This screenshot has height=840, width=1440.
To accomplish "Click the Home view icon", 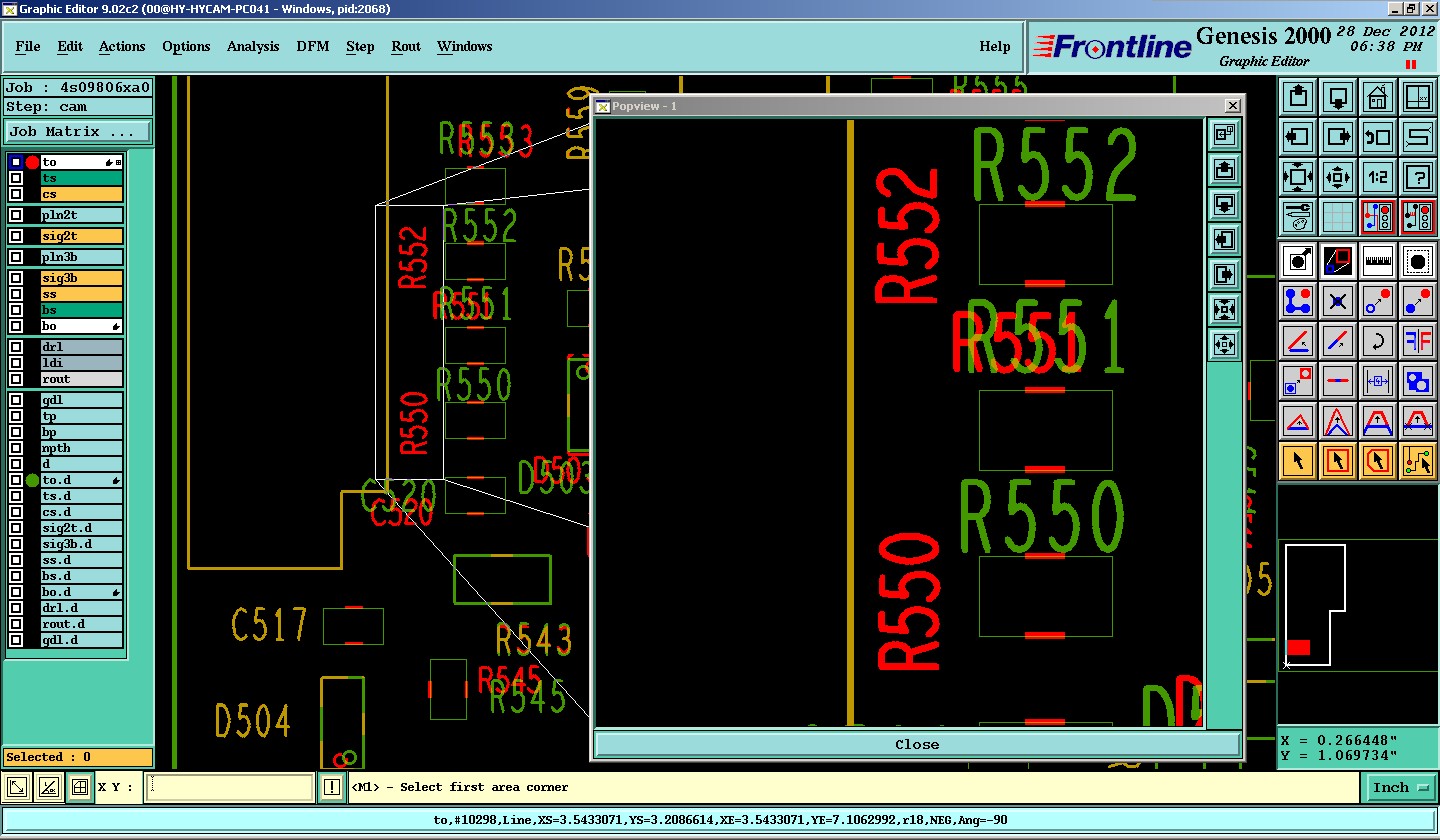I will coord(1378,97).
